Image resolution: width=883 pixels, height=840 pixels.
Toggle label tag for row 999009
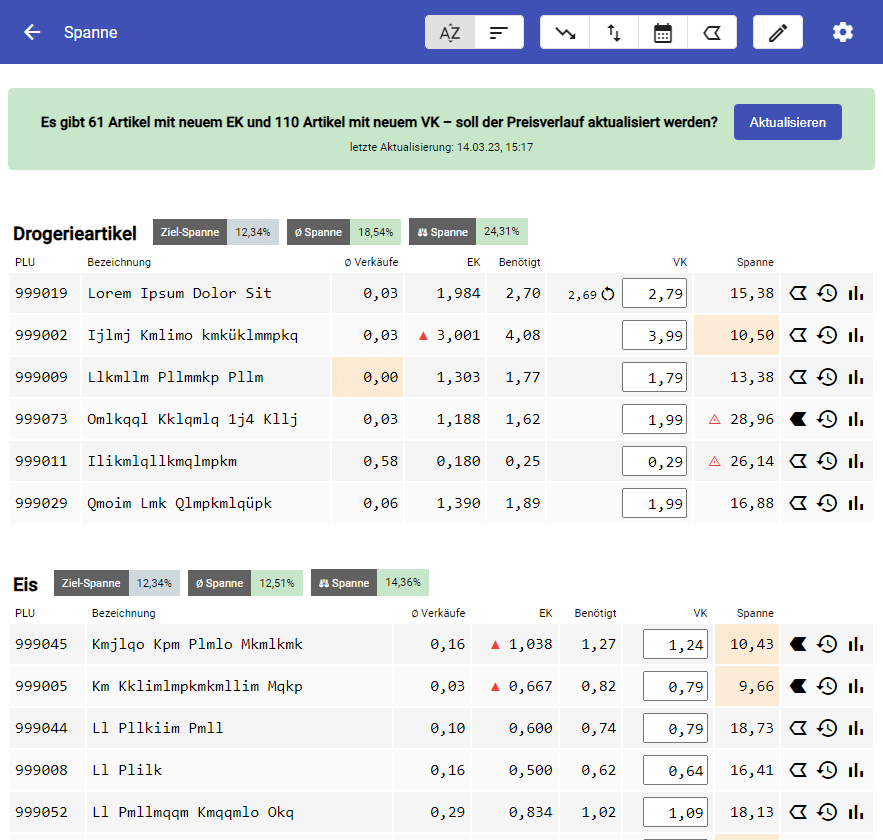tap(798, 377)
